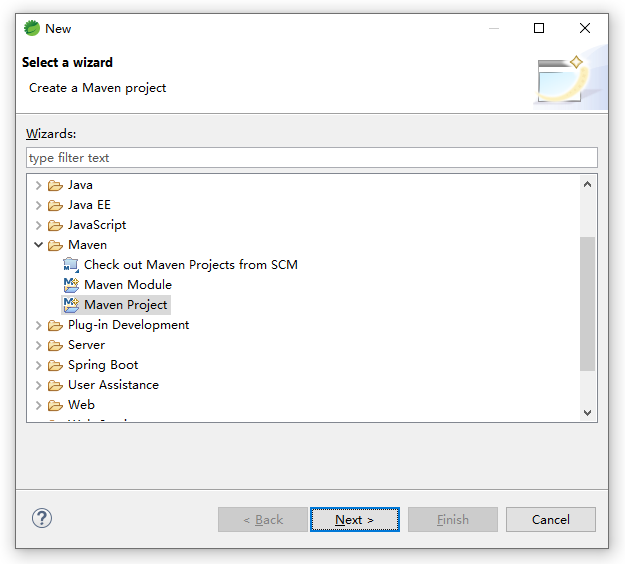Click the Check out Maven Projects icon

click(x=71, y=265)
